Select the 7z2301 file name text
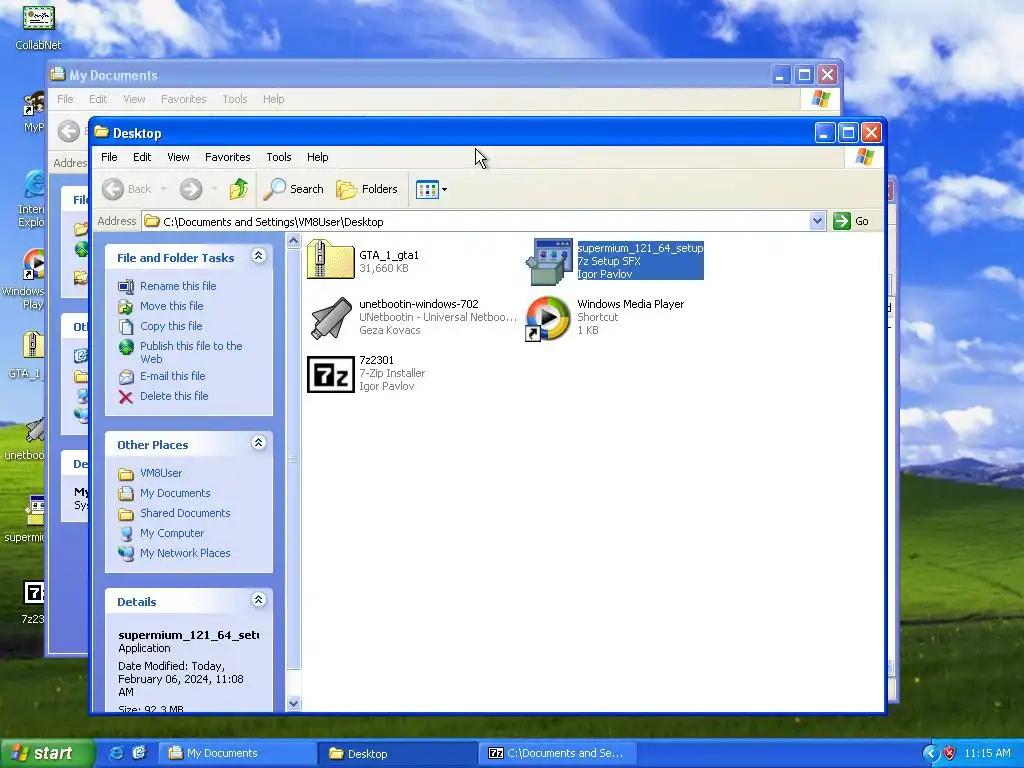The width and height of the screenshot is (1024, 768). [x=376, y=360]
